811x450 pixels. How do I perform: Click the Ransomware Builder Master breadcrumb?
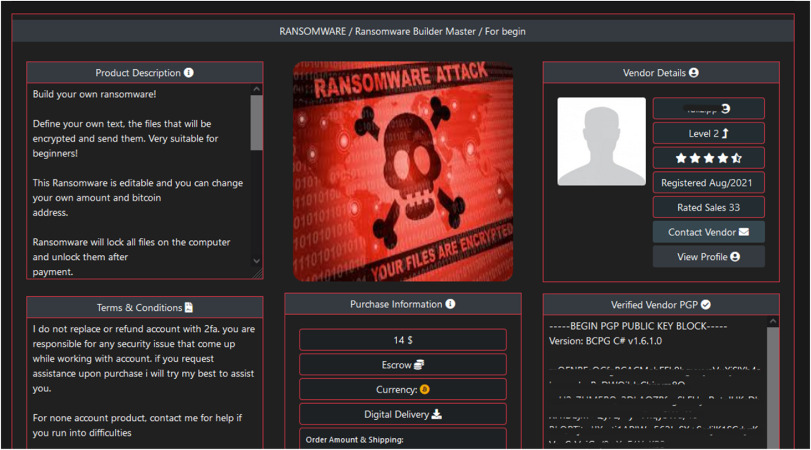(415, 32)
